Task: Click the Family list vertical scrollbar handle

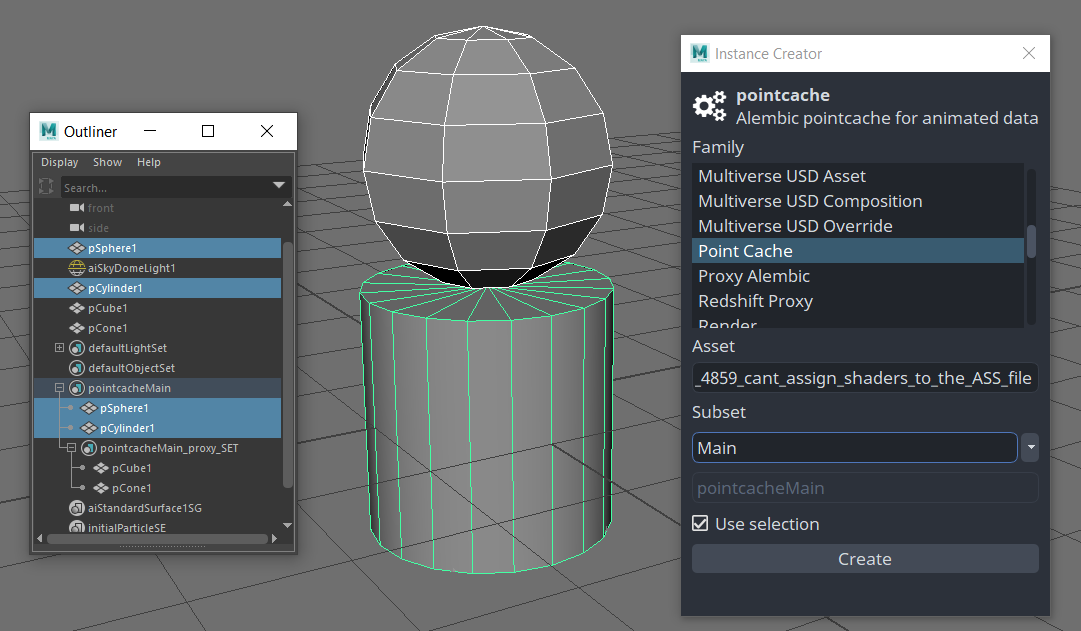Action: [1031, 241]
